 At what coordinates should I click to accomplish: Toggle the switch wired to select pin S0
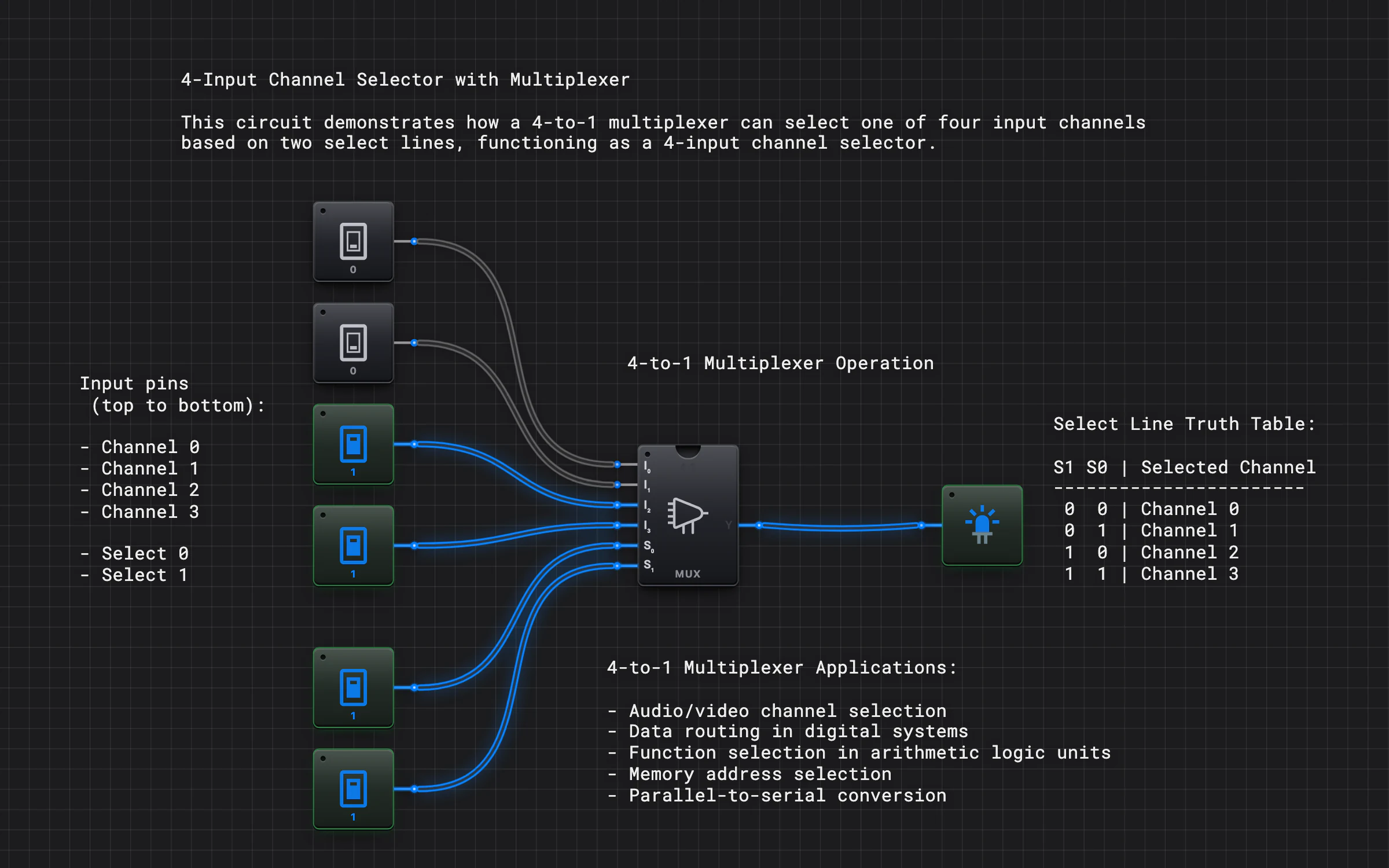[353, 687]
